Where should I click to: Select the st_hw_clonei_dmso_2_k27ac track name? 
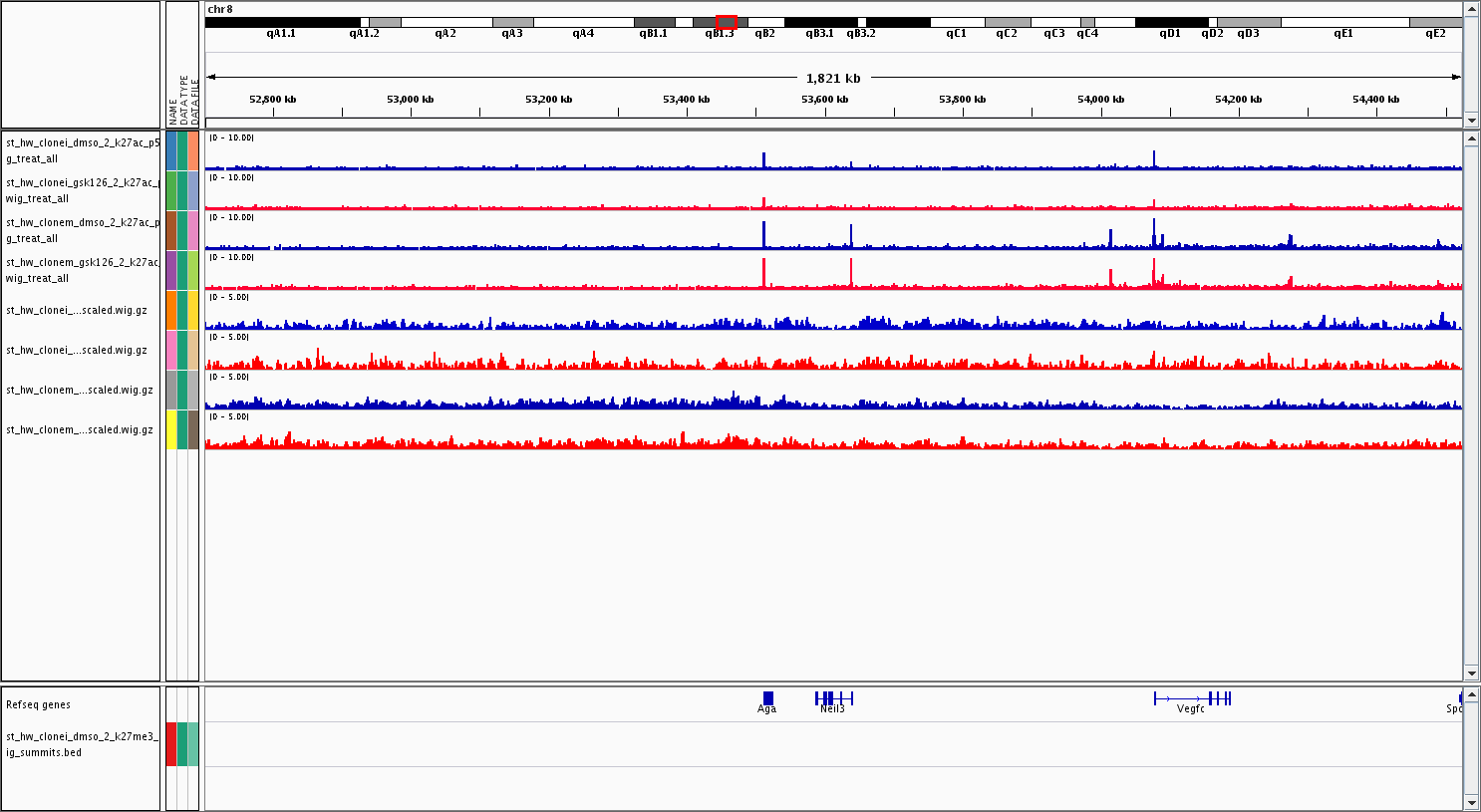[82, 150]
